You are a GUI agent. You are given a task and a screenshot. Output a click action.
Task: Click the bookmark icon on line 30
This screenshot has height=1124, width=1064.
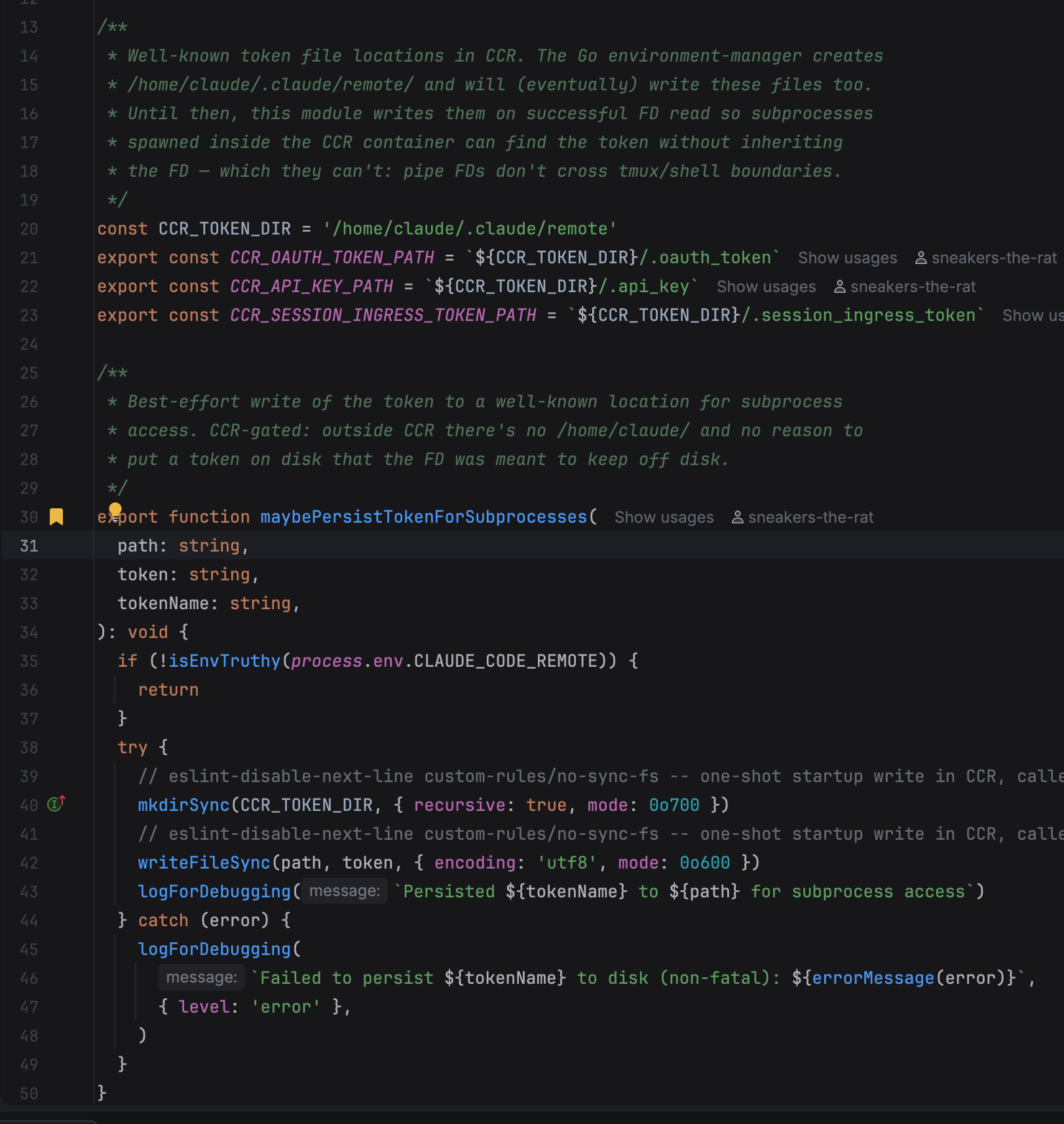[56, 517]
